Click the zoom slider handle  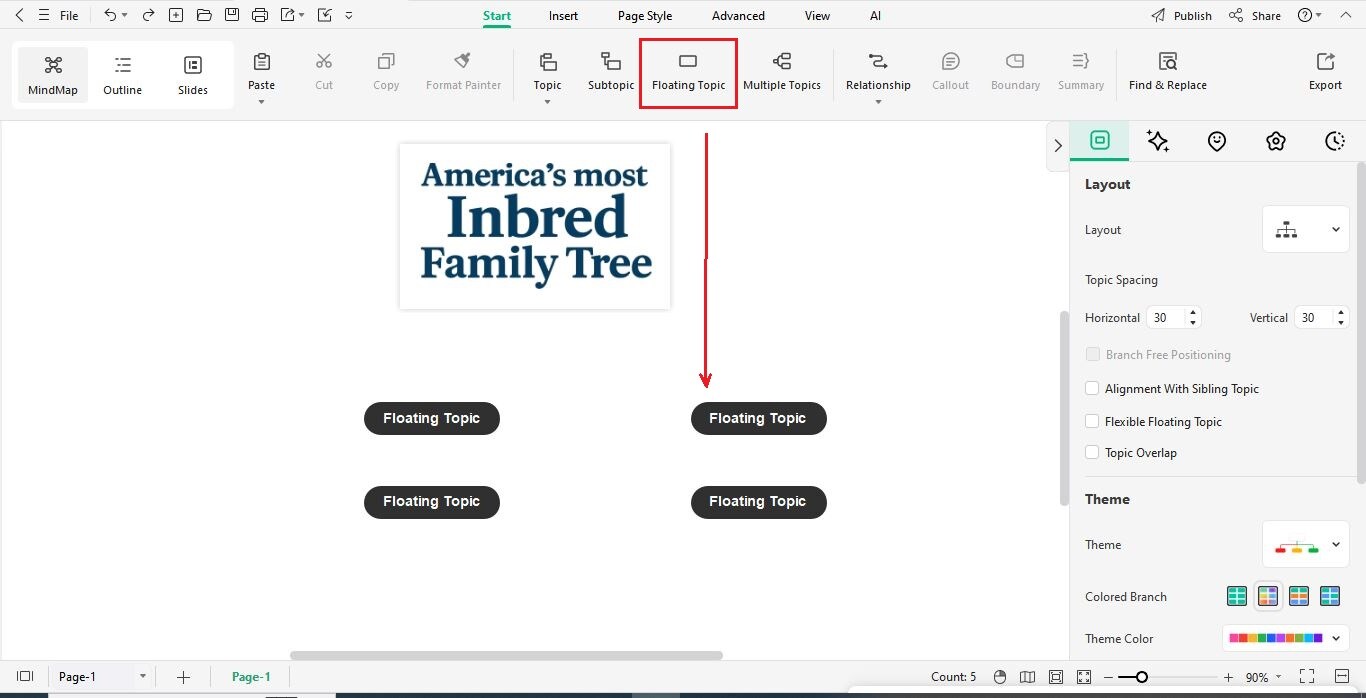[x=1141, y=677]
